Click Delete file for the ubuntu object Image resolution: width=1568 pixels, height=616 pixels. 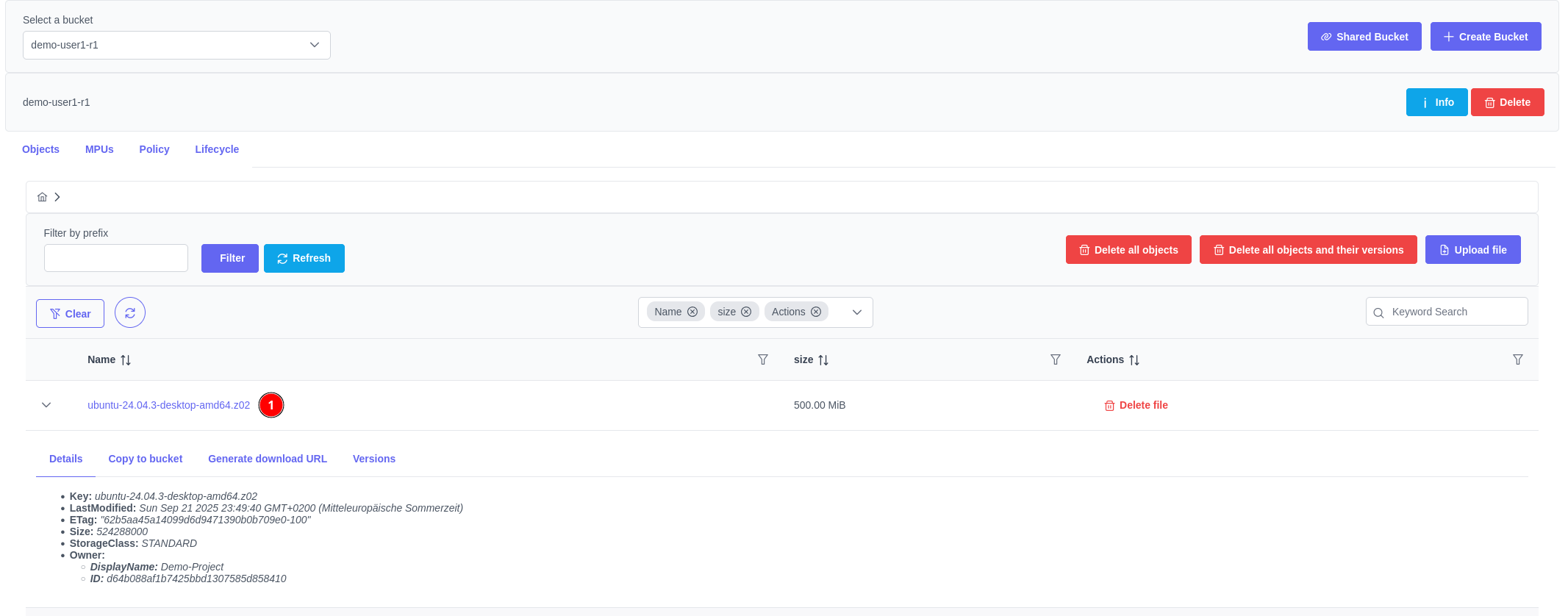pos(1136,405)
